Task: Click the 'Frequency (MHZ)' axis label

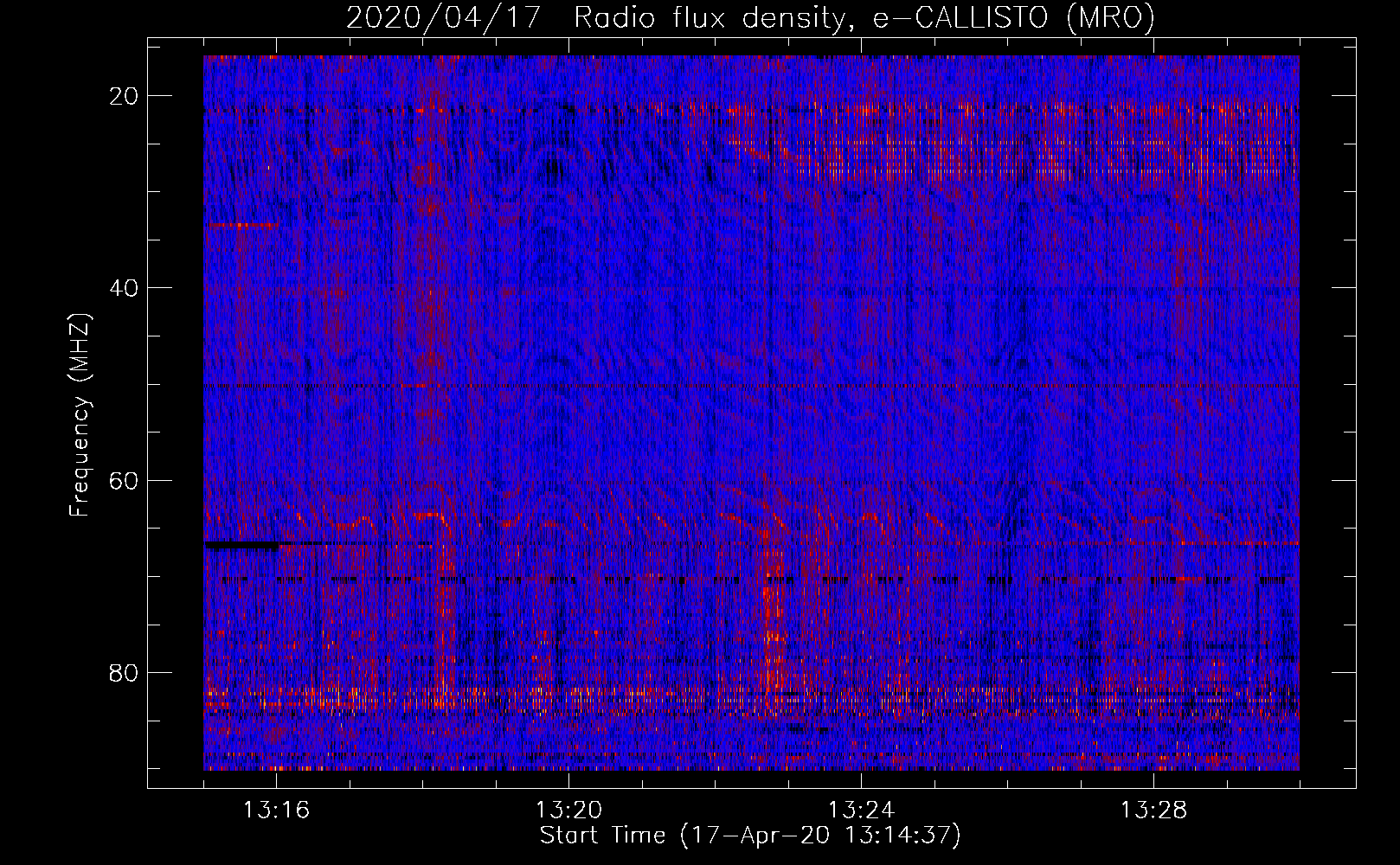Action: tap(80, 414)
